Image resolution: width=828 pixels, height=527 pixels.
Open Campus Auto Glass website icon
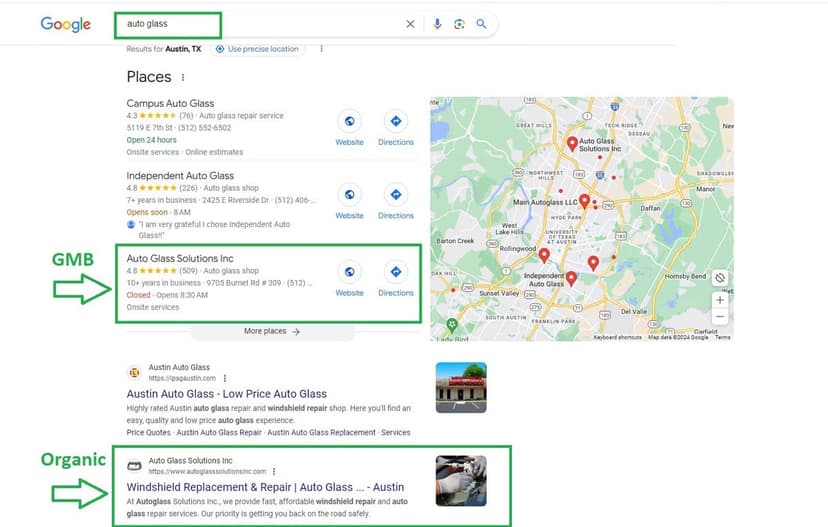point(349,121)
